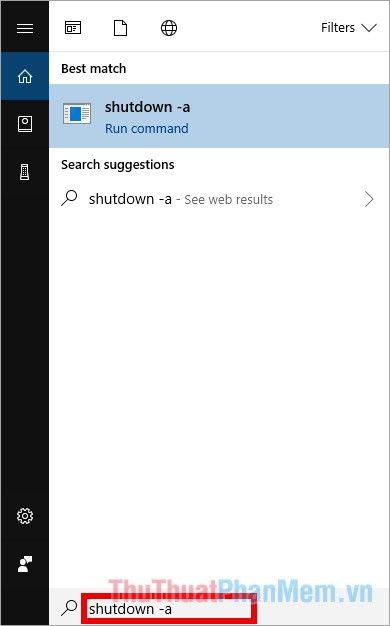
Task: Expand the arrow beside the web results suggestion
Action: coord(369,199)
